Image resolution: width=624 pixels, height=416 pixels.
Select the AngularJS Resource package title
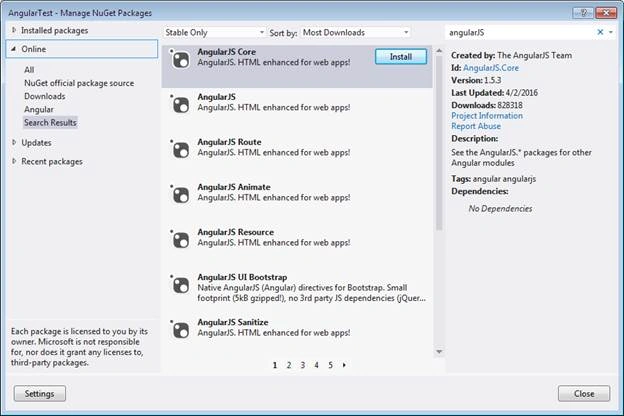236,232
